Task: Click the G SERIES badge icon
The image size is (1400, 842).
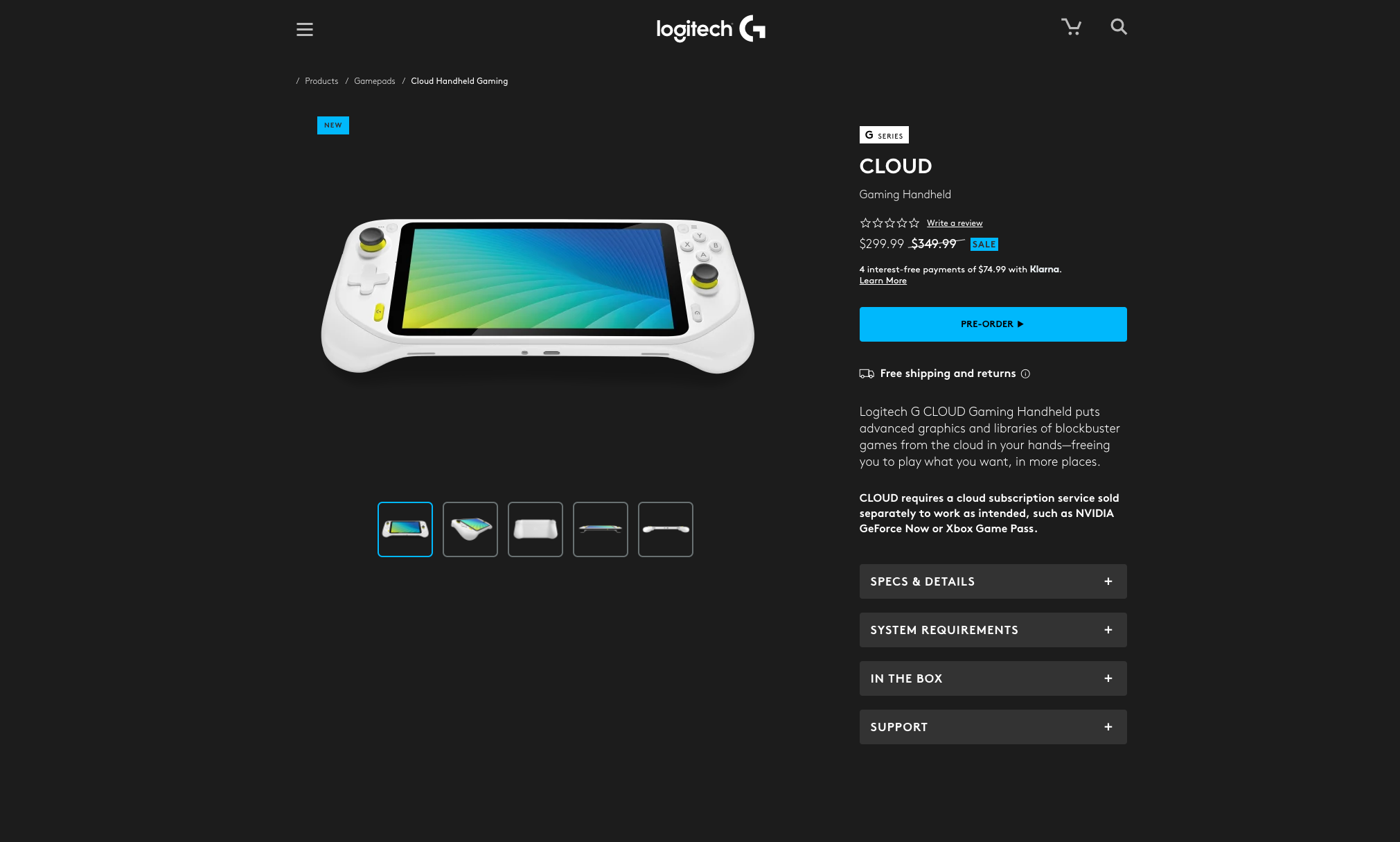Action: 884,135
